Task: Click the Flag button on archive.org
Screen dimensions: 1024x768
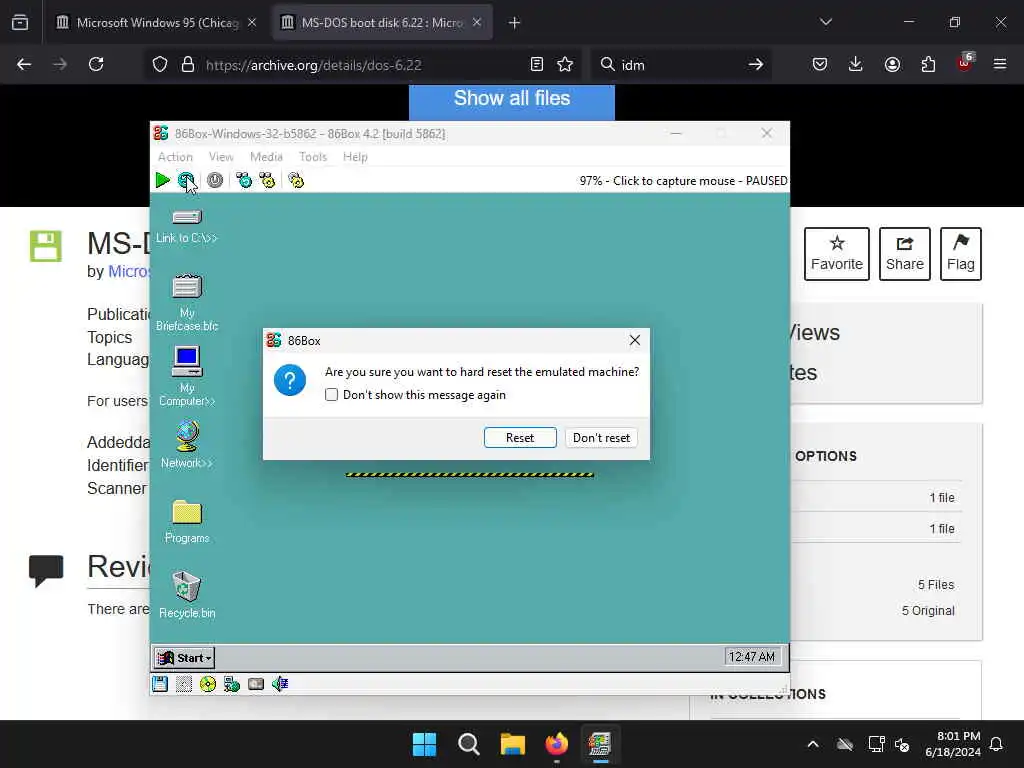Action: (961, 254)
